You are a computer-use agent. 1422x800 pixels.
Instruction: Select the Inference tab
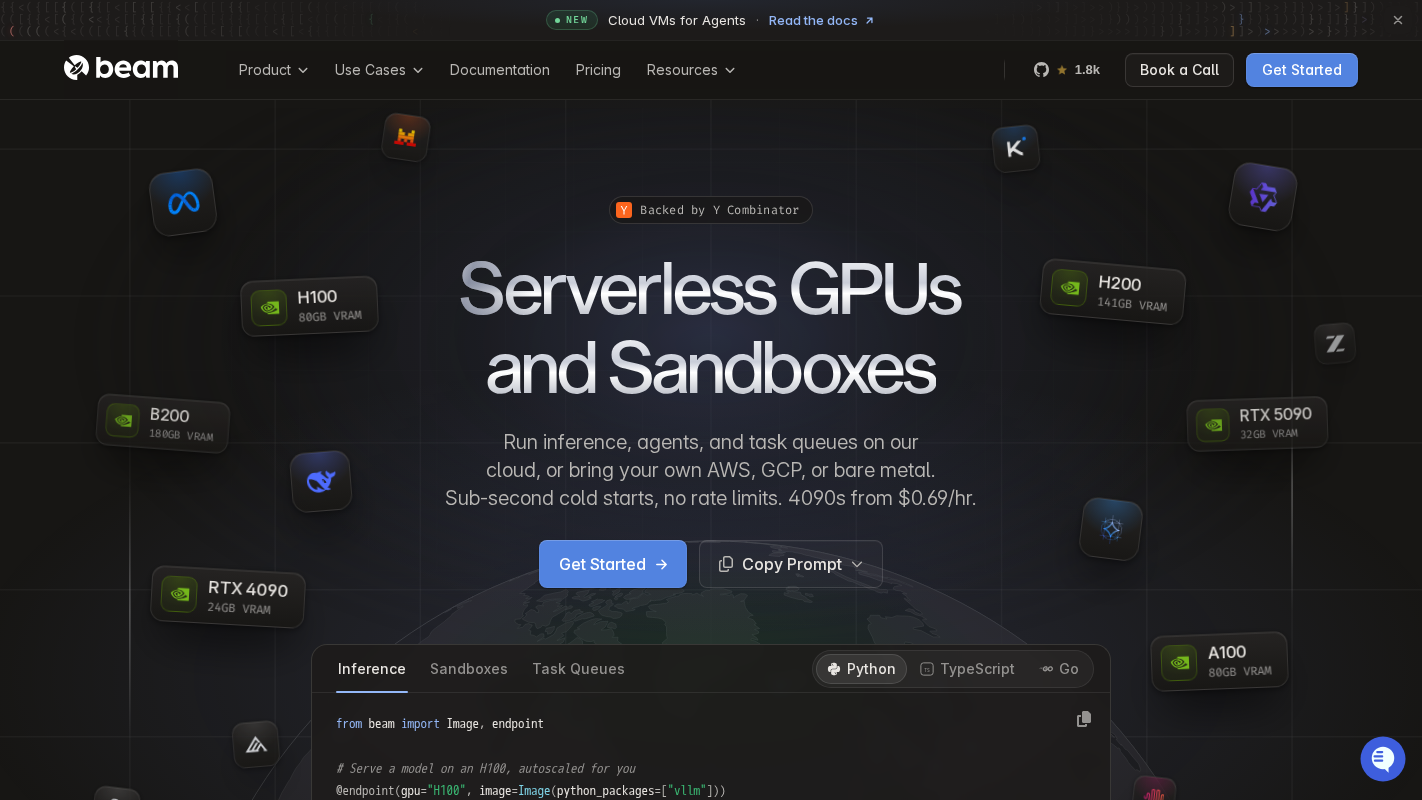372,669
